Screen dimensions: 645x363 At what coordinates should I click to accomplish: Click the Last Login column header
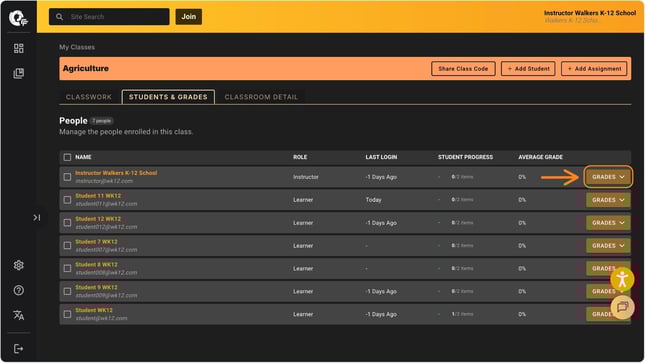(381, 157)
